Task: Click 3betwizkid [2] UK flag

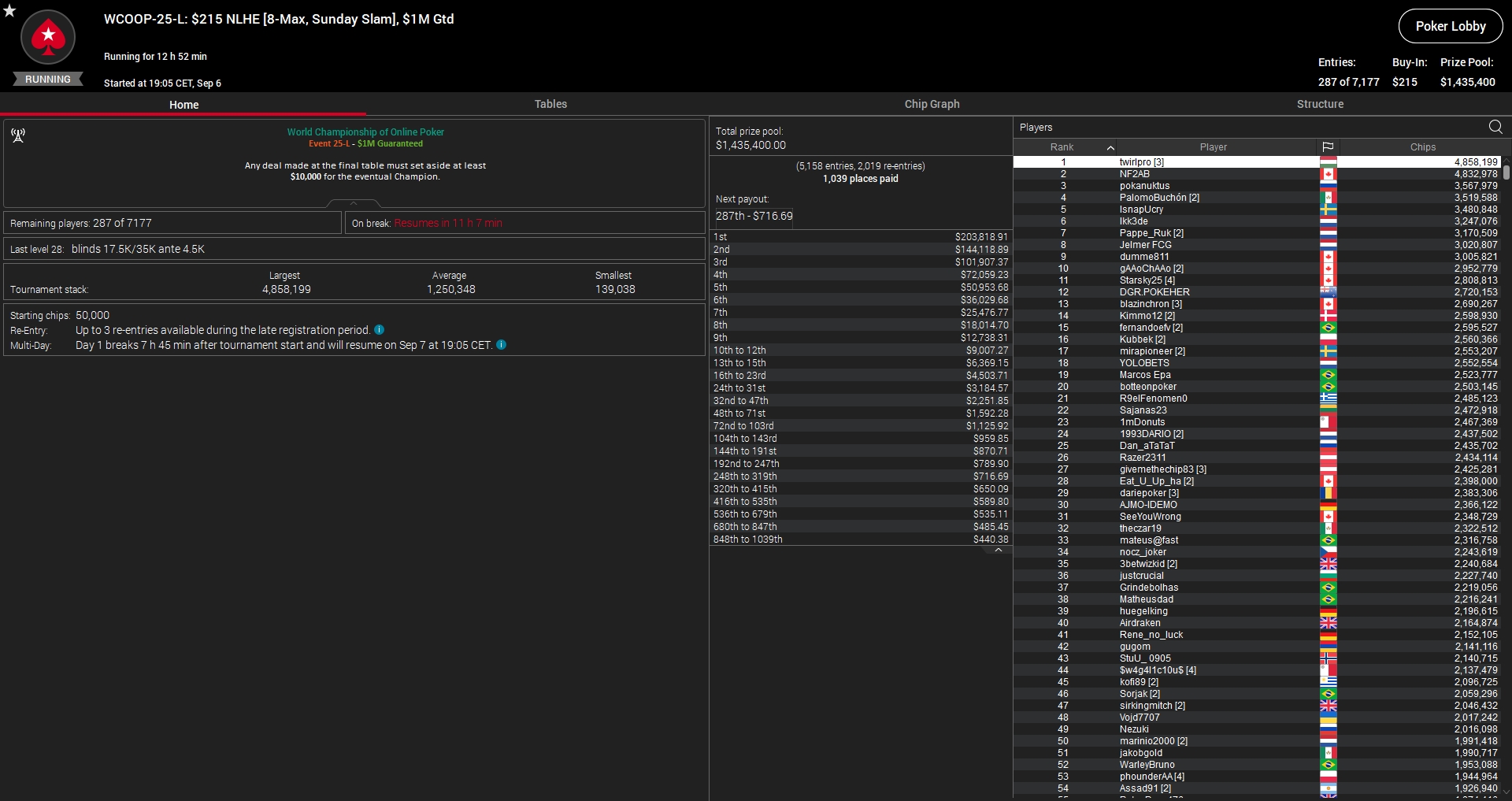Action: point(1329,564)
